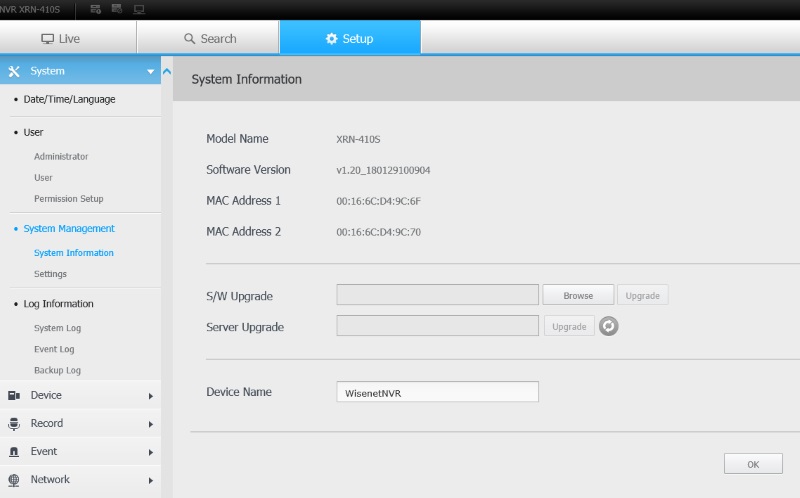Open Date/Time/Language settings
This screenshot has height=498, width=800.
[69, 100]
